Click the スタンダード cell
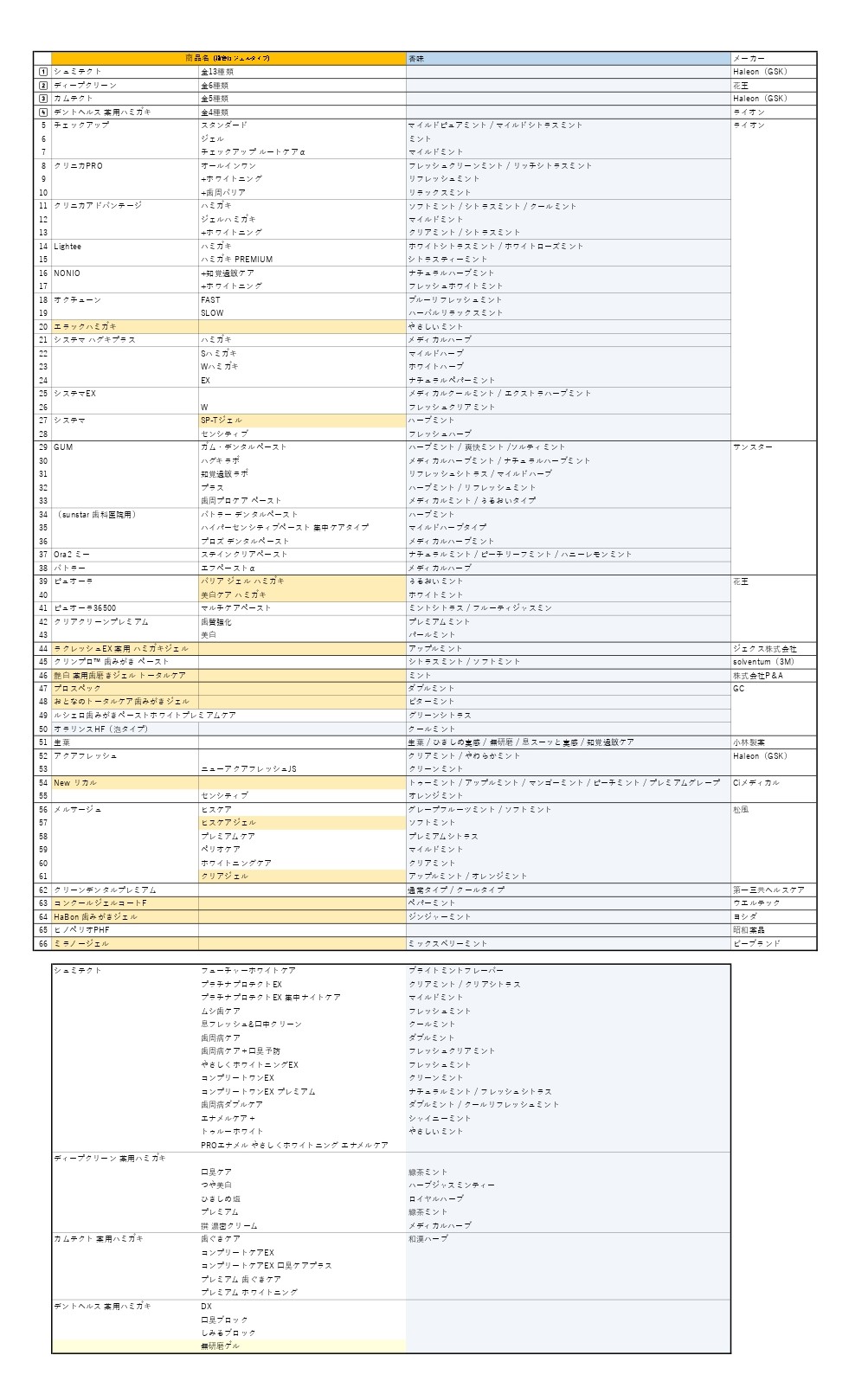 coord(302,125)
